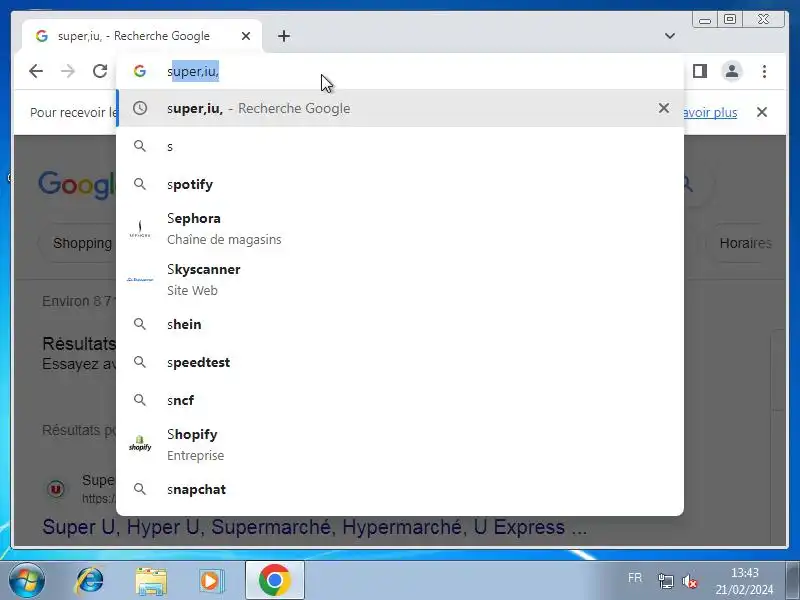The image size is (800, 600).
Task: Remove the 'super,iu,' history suggestion
Action: [664, 108]
